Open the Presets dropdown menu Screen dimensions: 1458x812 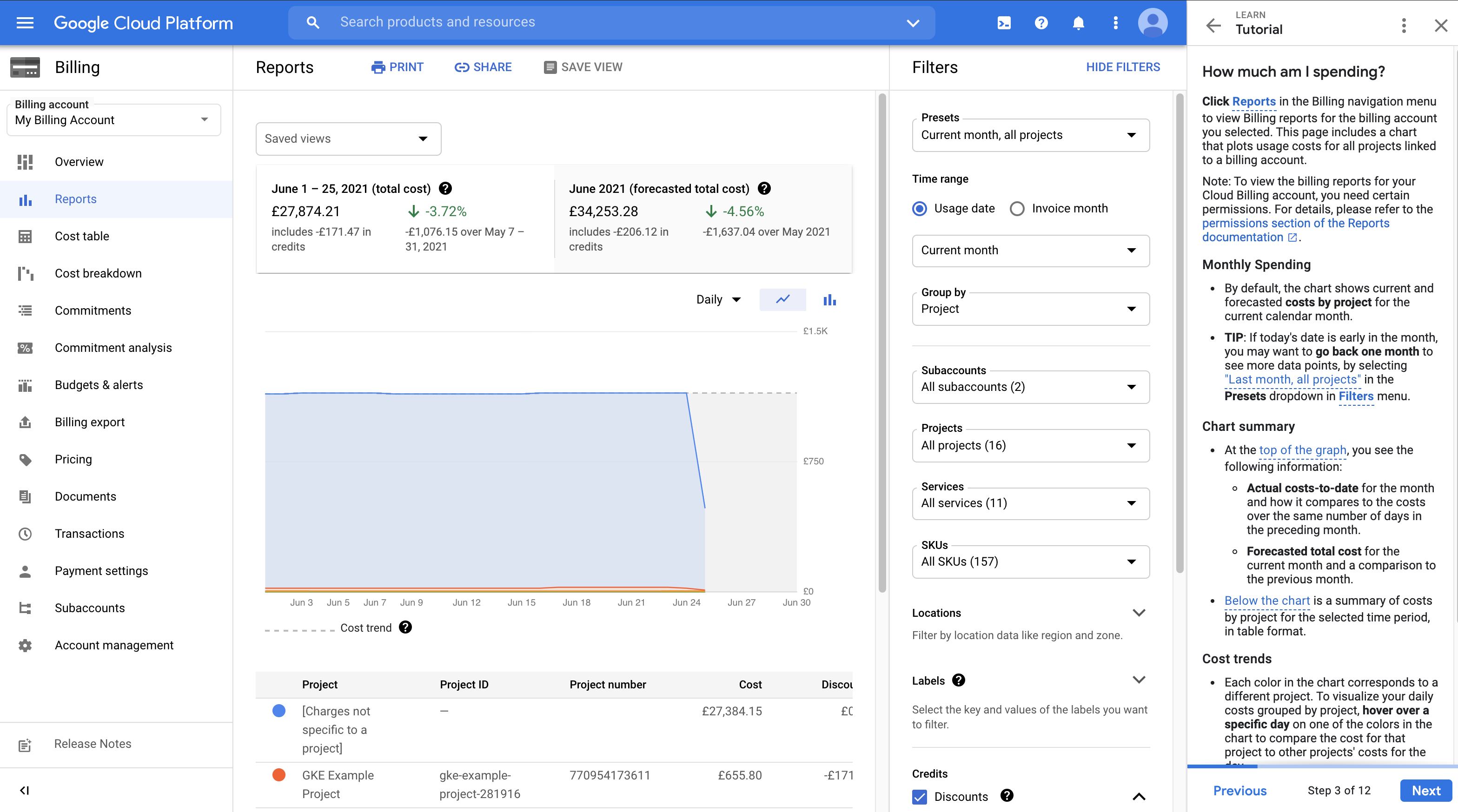pos(1029,134)
